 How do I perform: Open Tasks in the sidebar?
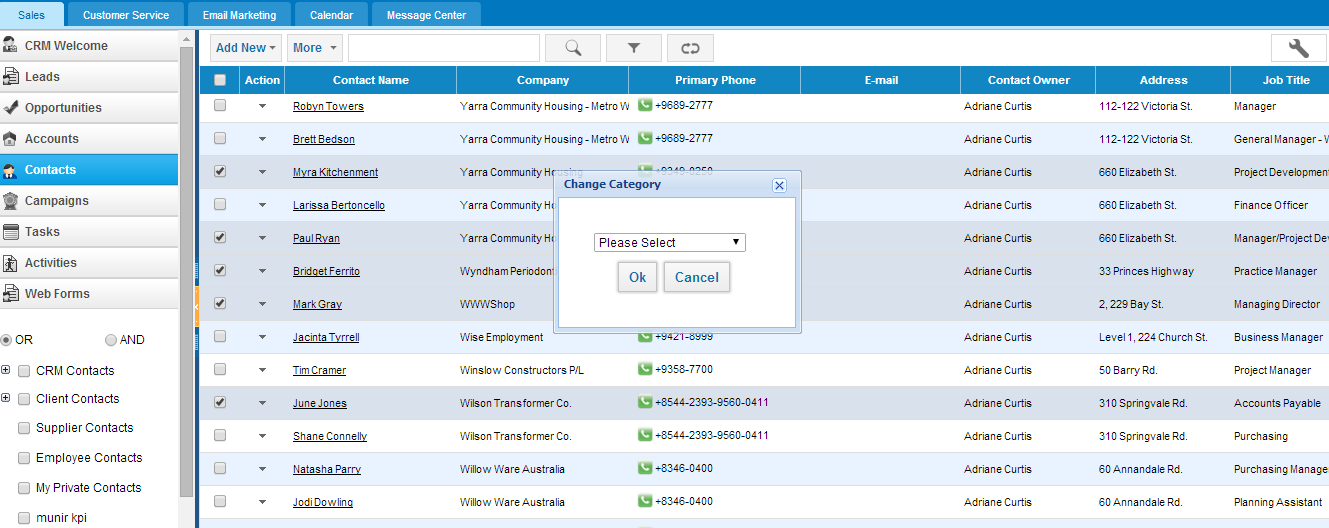pyautogui.click(x=89, y=232)
